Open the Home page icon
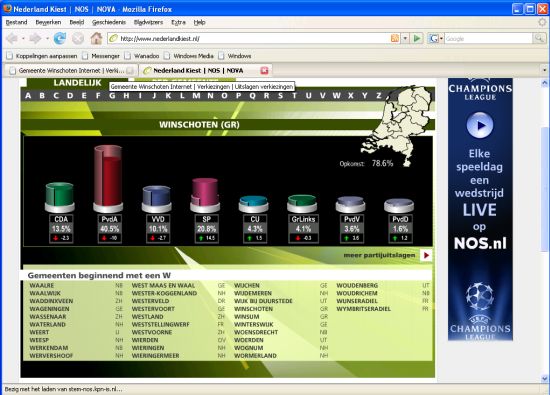The width and height of the screenshot is (550, 395). (96, 38)
